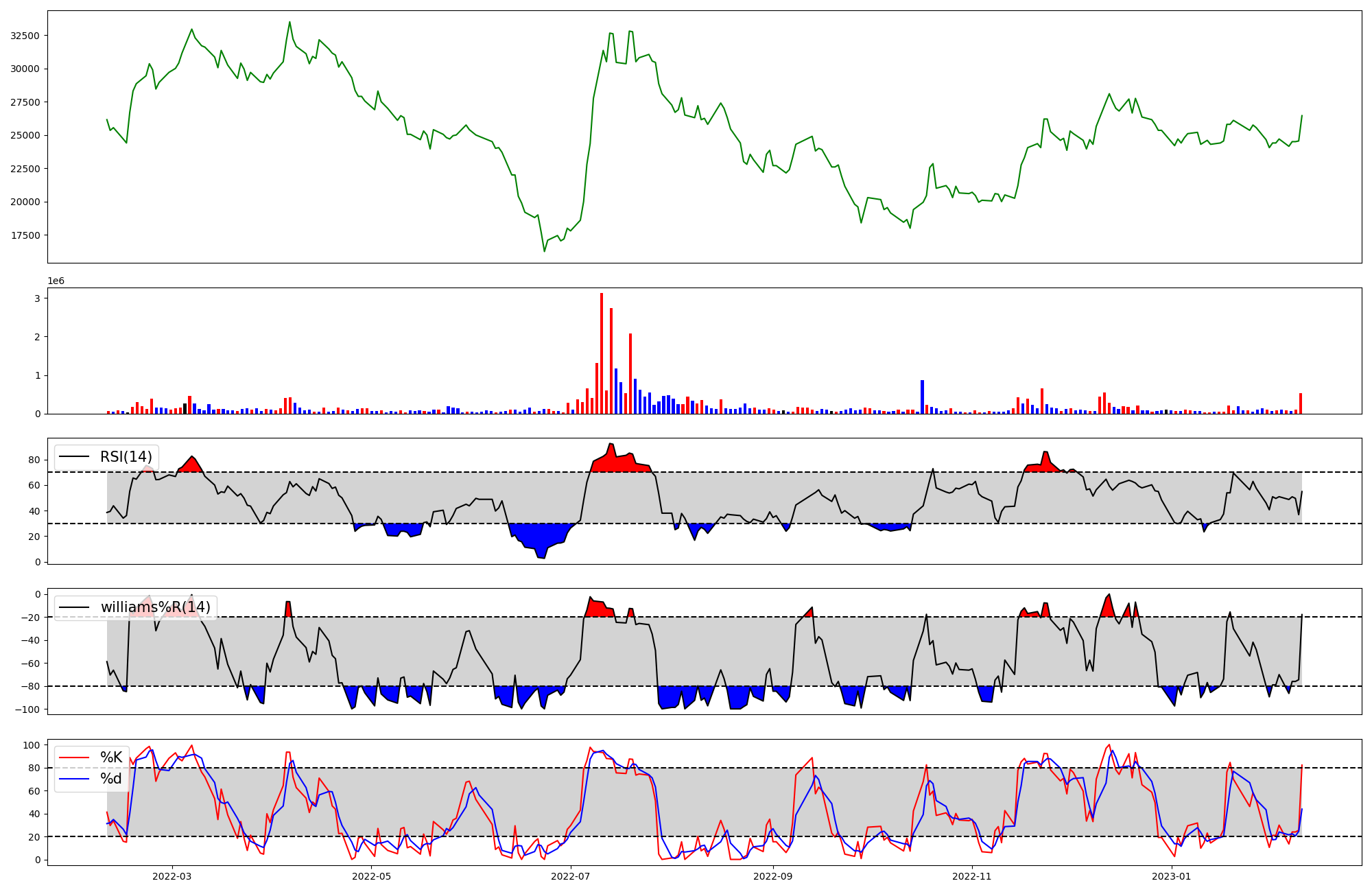The height and width of the screenshot is (892, 1372).
Task: Click the 2022-07 x-axis date label
Action: 571,876
